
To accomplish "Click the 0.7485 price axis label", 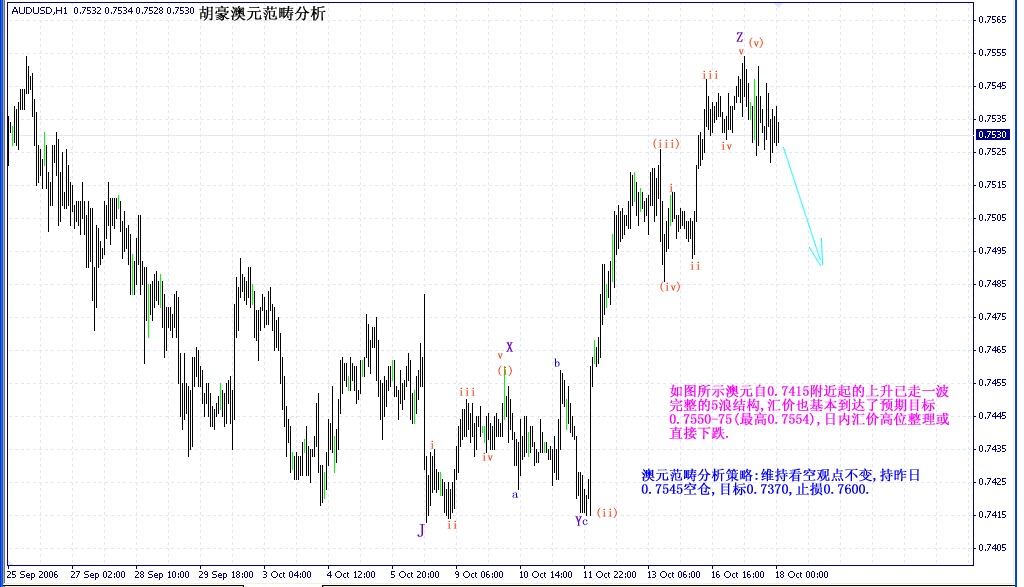I will pos(993,283).
